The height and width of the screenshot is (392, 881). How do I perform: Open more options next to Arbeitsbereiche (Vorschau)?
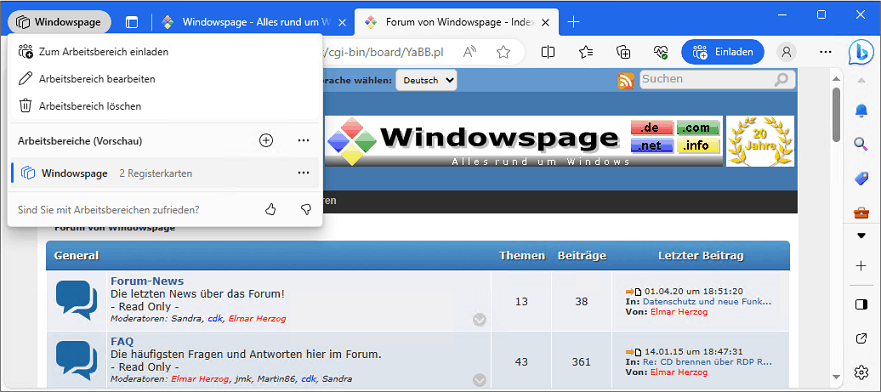click(303, 140)
